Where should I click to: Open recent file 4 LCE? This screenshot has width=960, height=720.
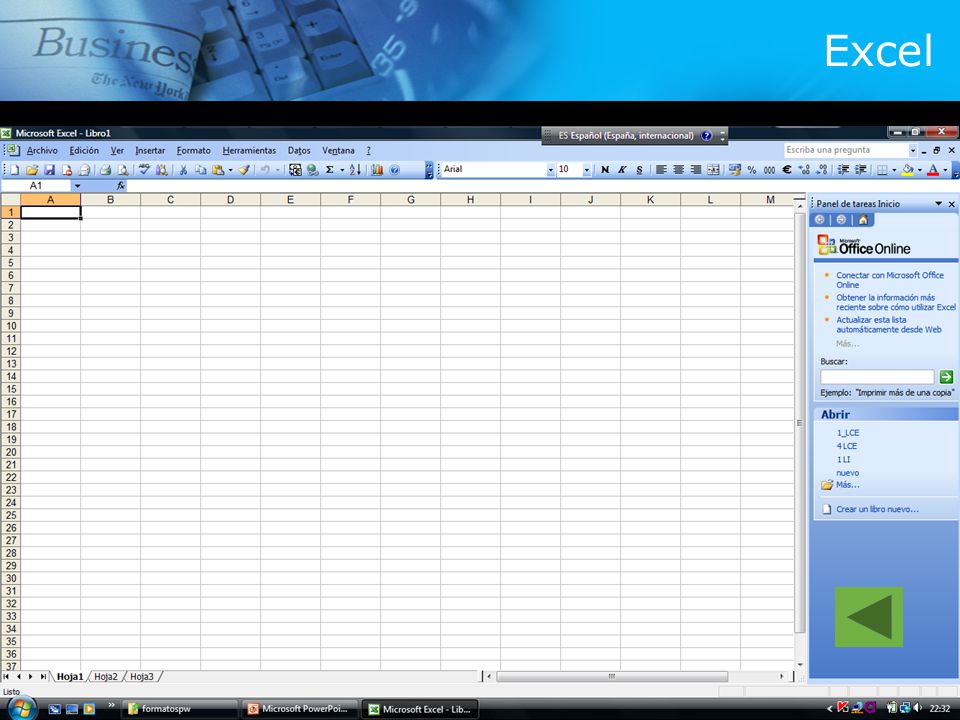847,446
